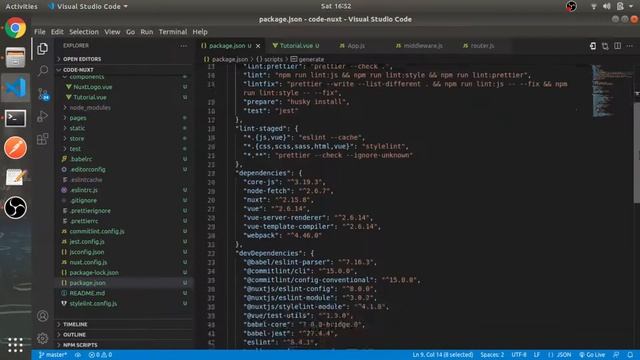Open Files manager from the dock
Screen dimensions: 640x360
16,57
